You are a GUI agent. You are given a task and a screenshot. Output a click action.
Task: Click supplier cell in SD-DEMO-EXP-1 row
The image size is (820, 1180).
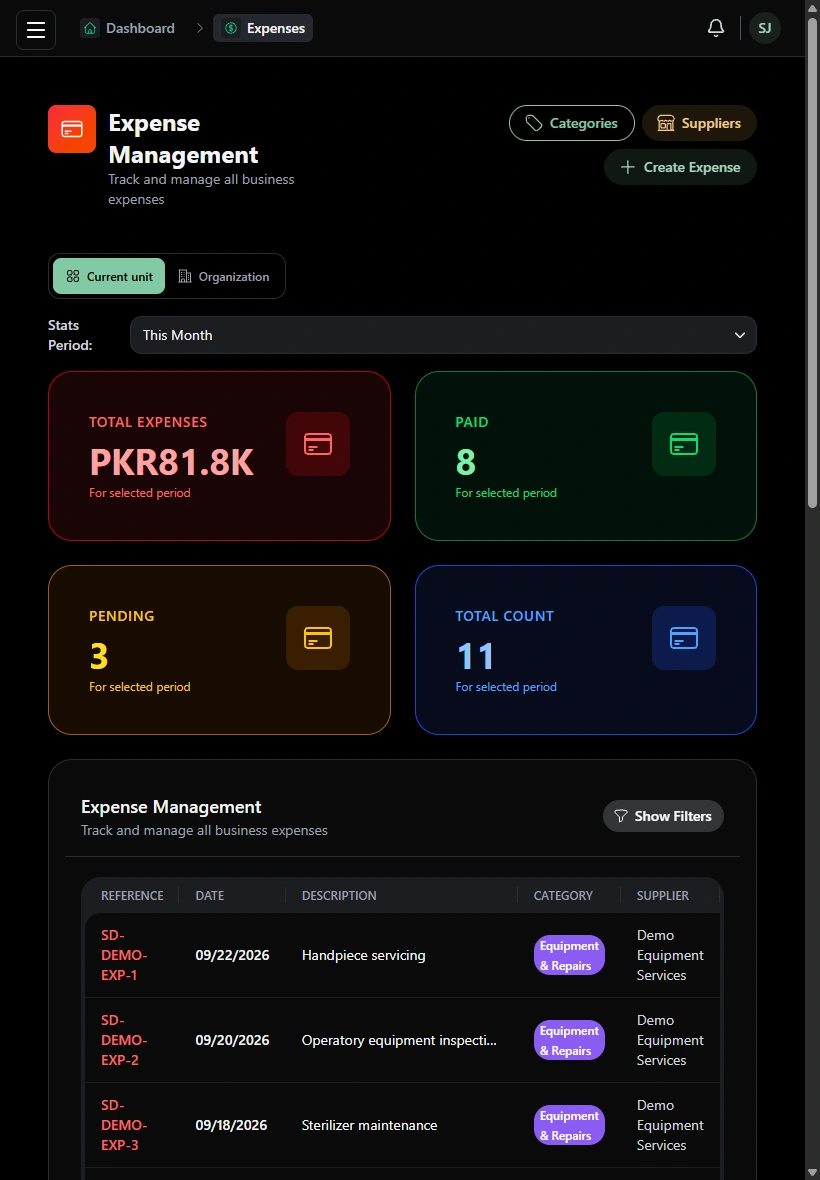(670, 955)
